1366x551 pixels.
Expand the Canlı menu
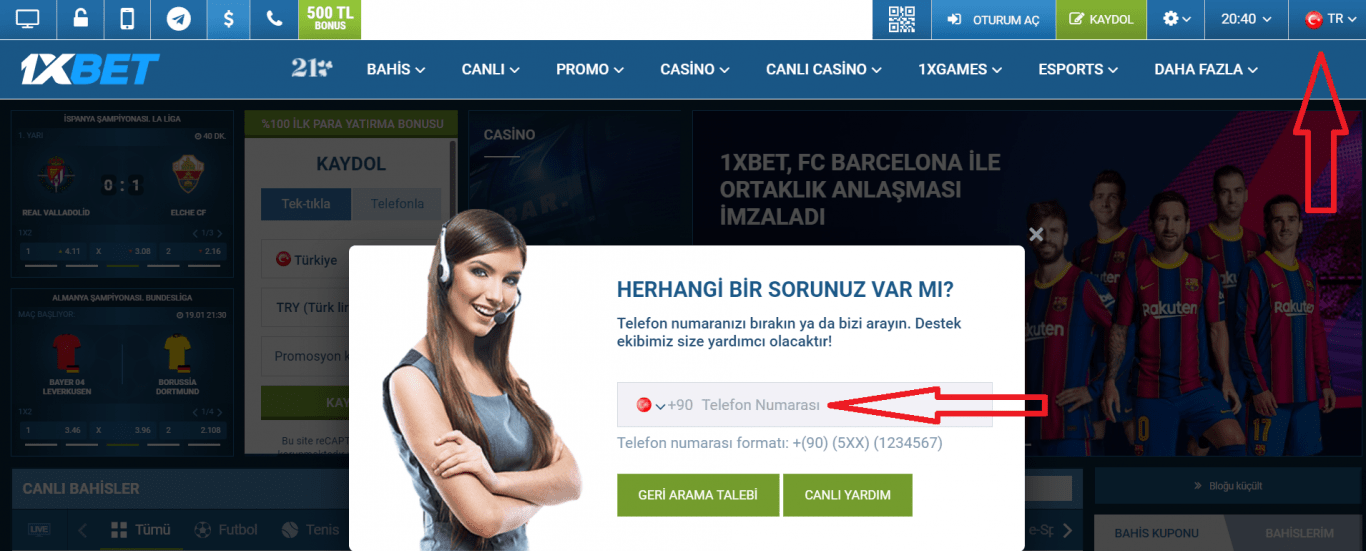(491, 69)
